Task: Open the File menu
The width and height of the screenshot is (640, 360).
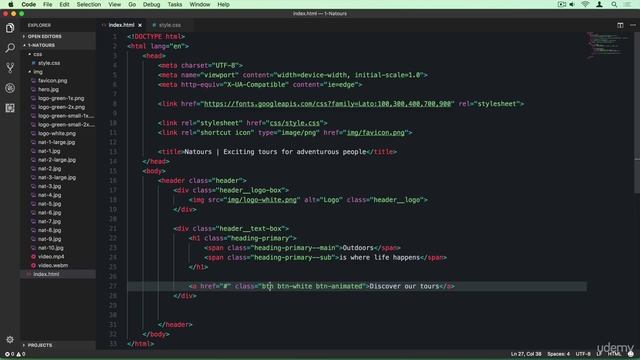Action: click(47, 4)
